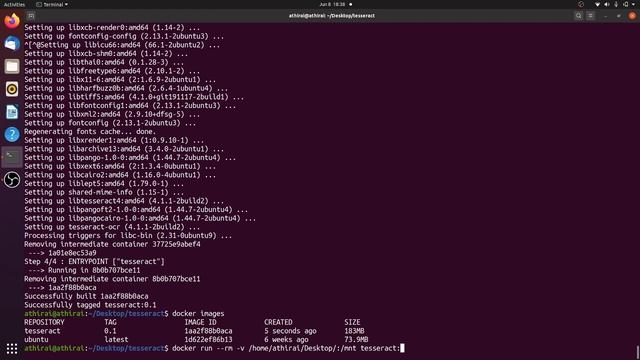Click the 'latest' tag in the ubuntu row
This screenshot has width=640, height=360.
click(x=116, y=340)
